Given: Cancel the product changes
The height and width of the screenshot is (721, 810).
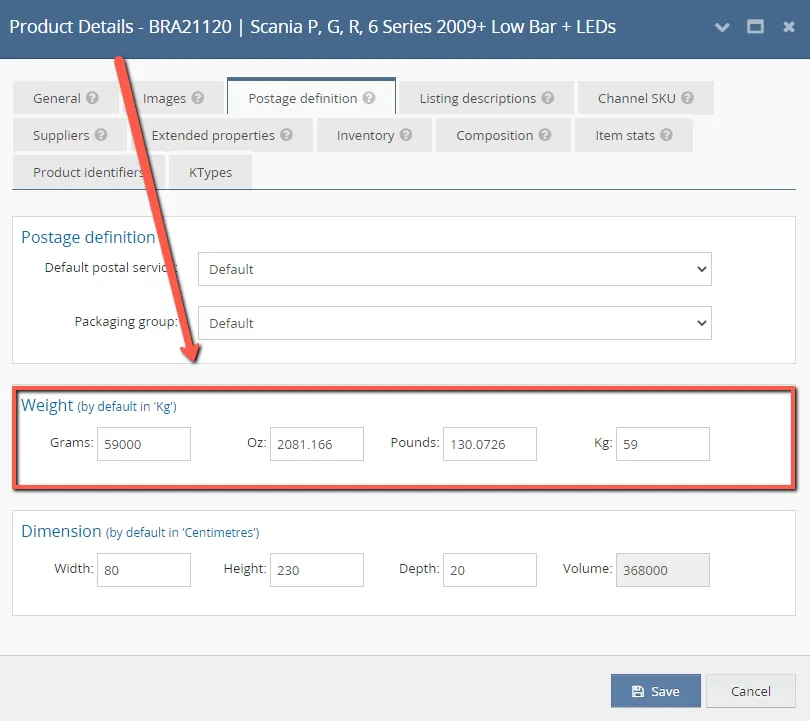Looking at the screenshot, I should (751, 691).
